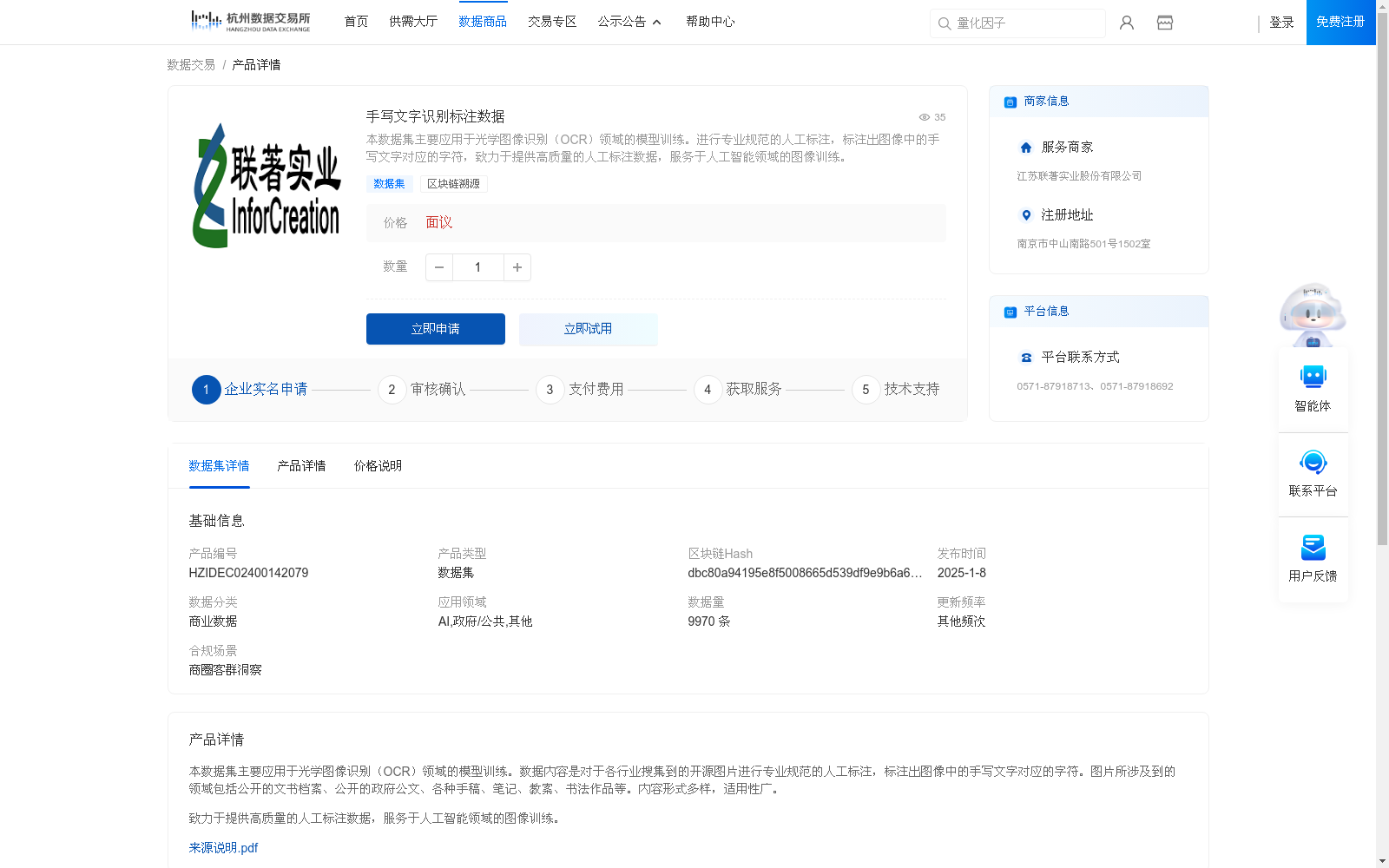Click the 数据交易 breadcrumb link

(x=191, y=65)
